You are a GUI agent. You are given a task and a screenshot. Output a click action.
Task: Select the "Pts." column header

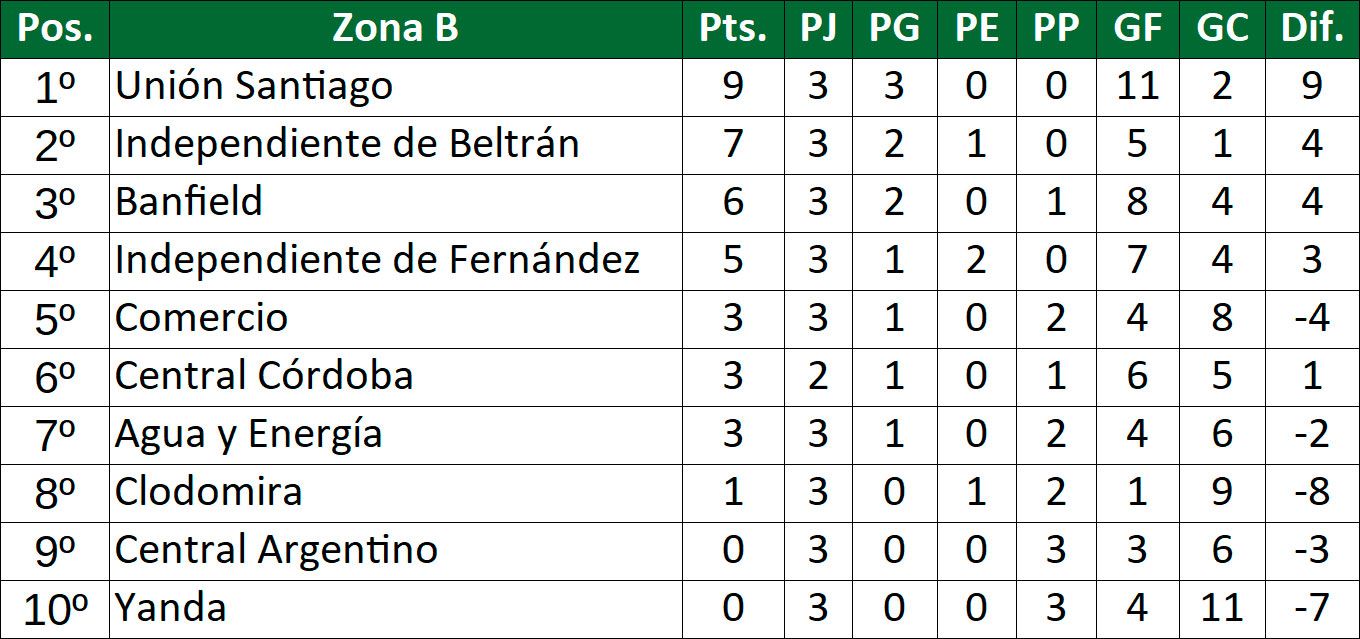[733, 29]
